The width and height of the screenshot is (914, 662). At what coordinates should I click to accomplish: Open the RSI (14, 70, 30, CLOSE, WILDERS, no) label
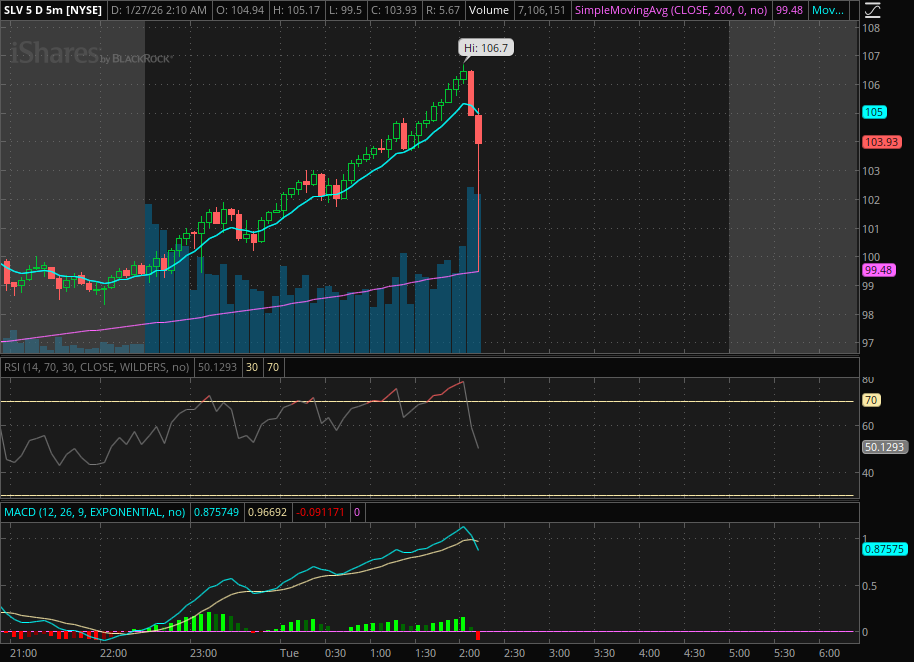[x=96, y=367]
